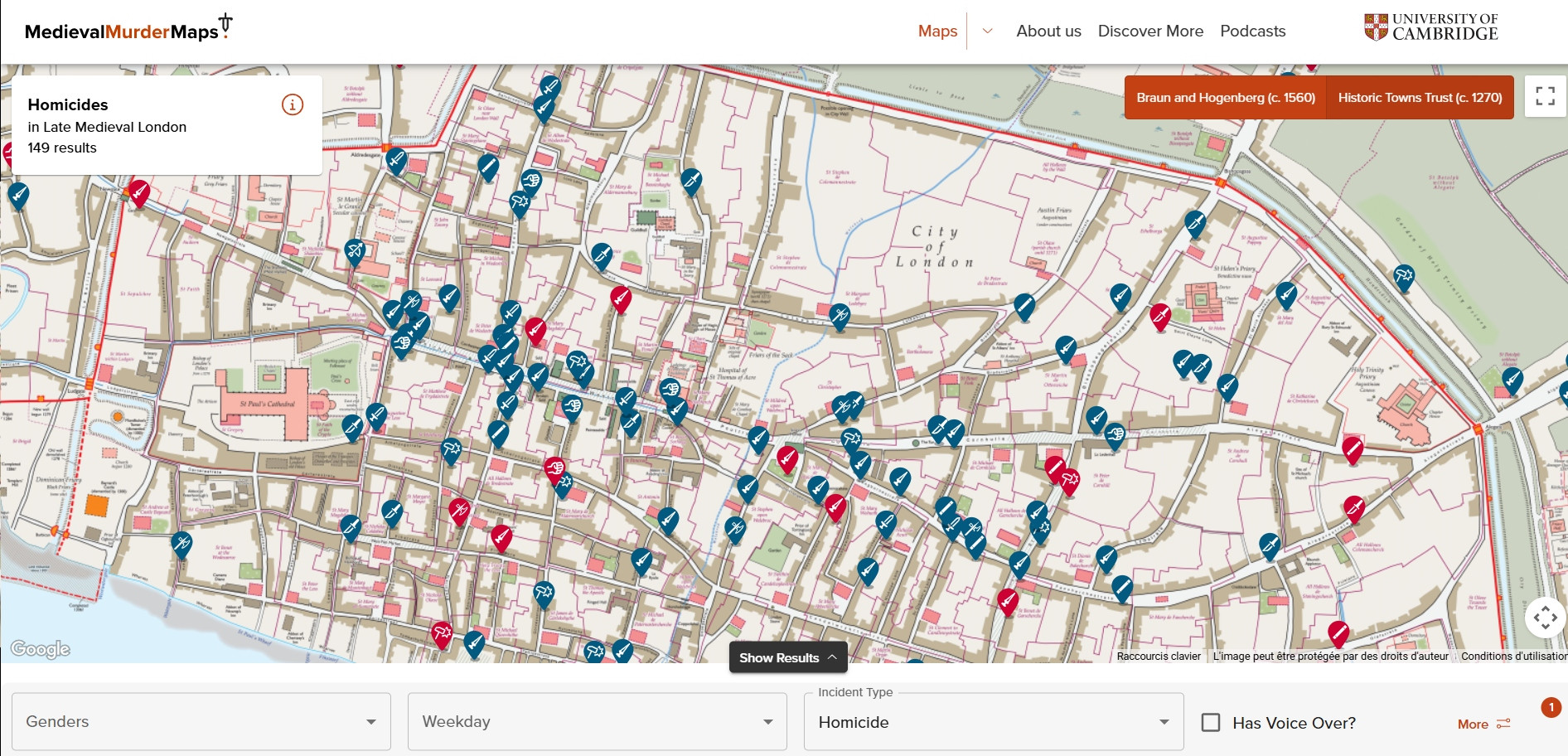Open the Weekday dropdown
This screenshot has width=1568, height=756.
(598, 722)
